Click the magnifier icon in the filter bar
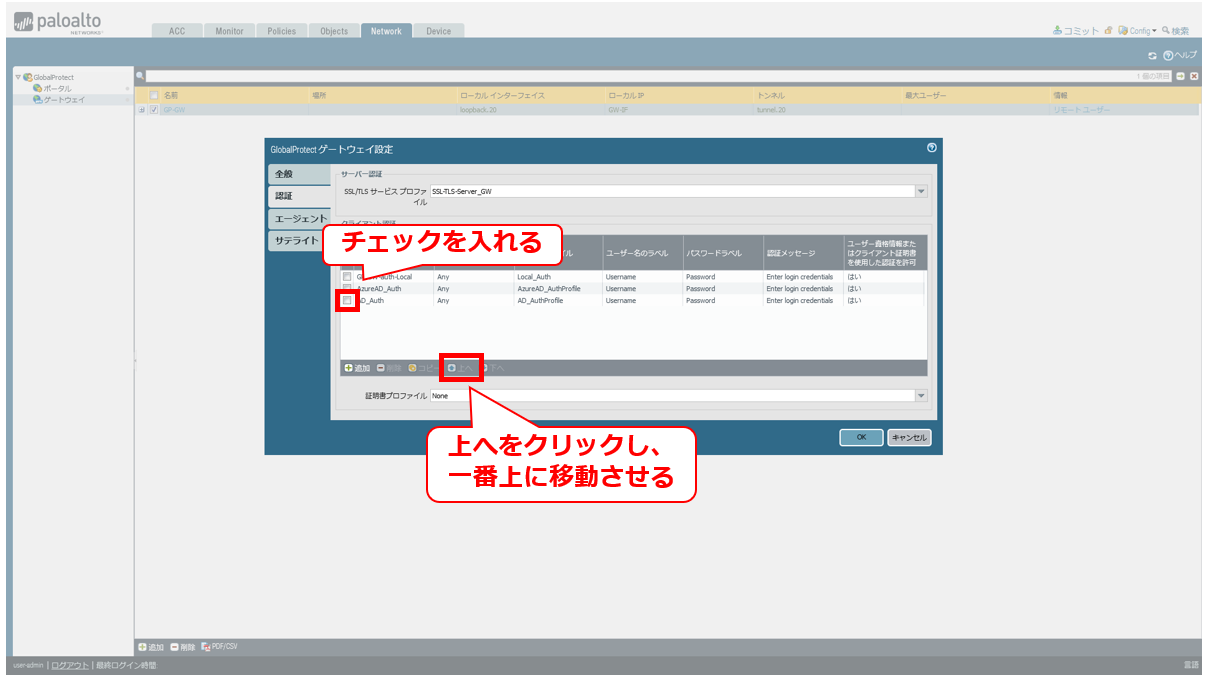Image resolution: width=1206 pixels, height=675 pixels. tap(140, 76)
